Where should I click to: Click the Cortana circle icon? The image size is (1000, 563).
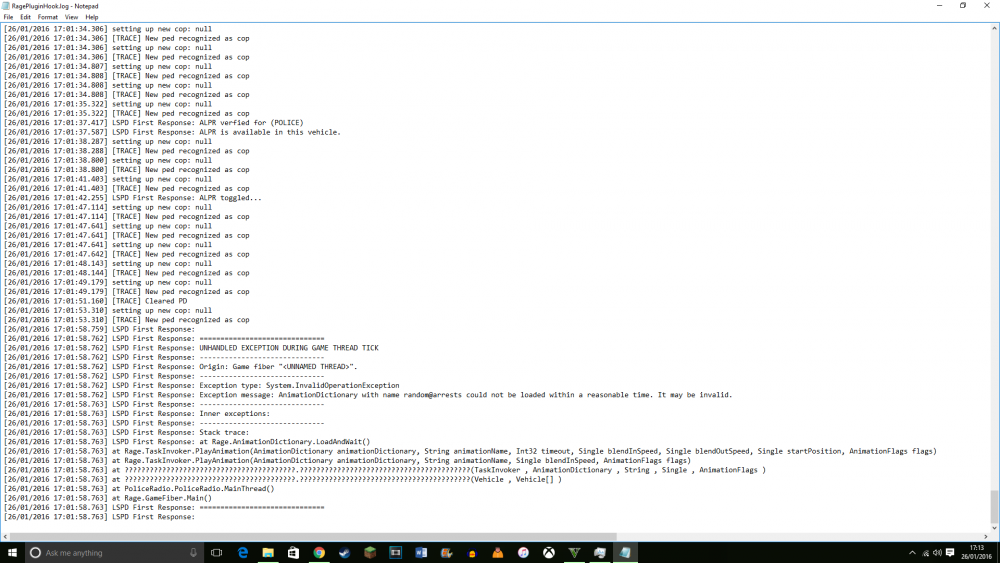tap(36, 553)
